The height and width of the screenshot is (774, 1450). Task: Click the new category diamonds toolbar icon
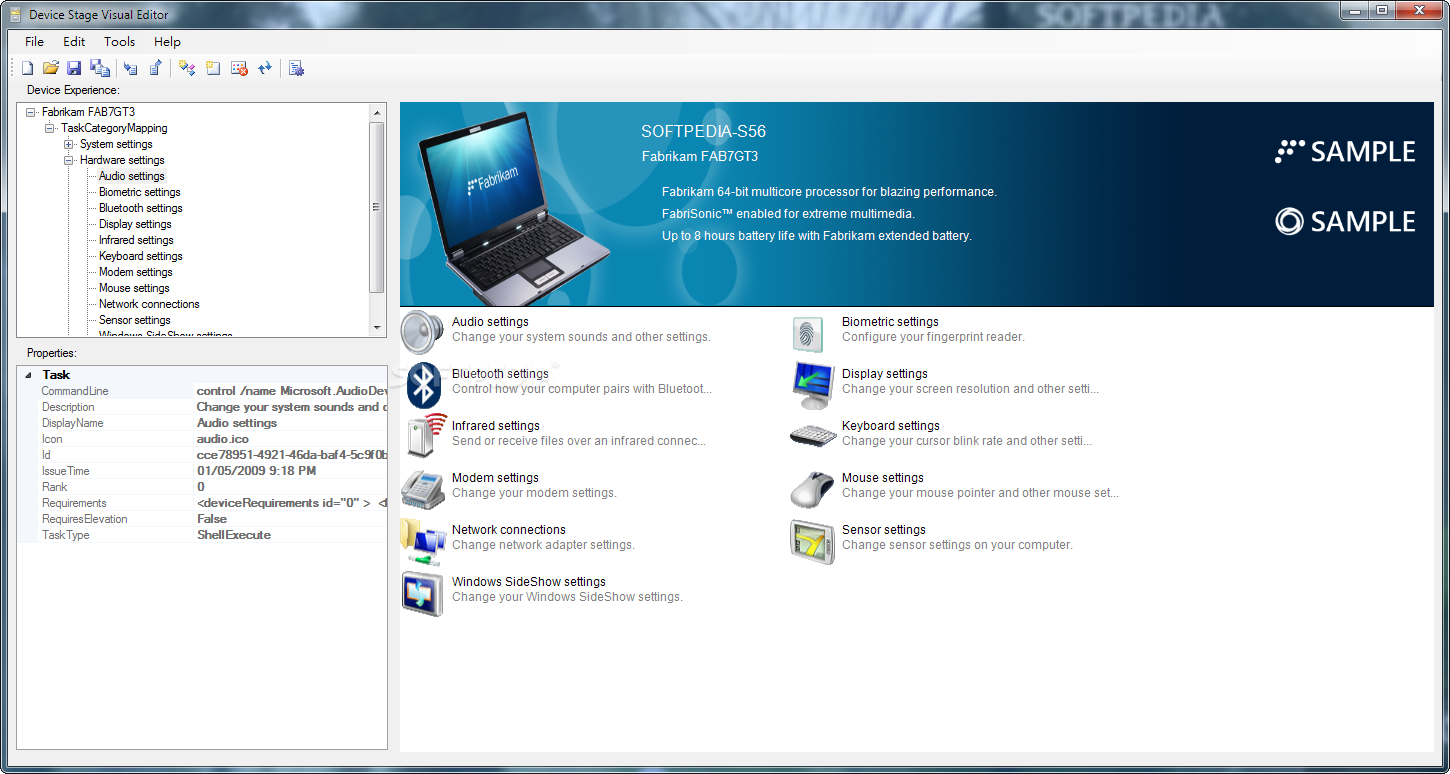[187, 68]
